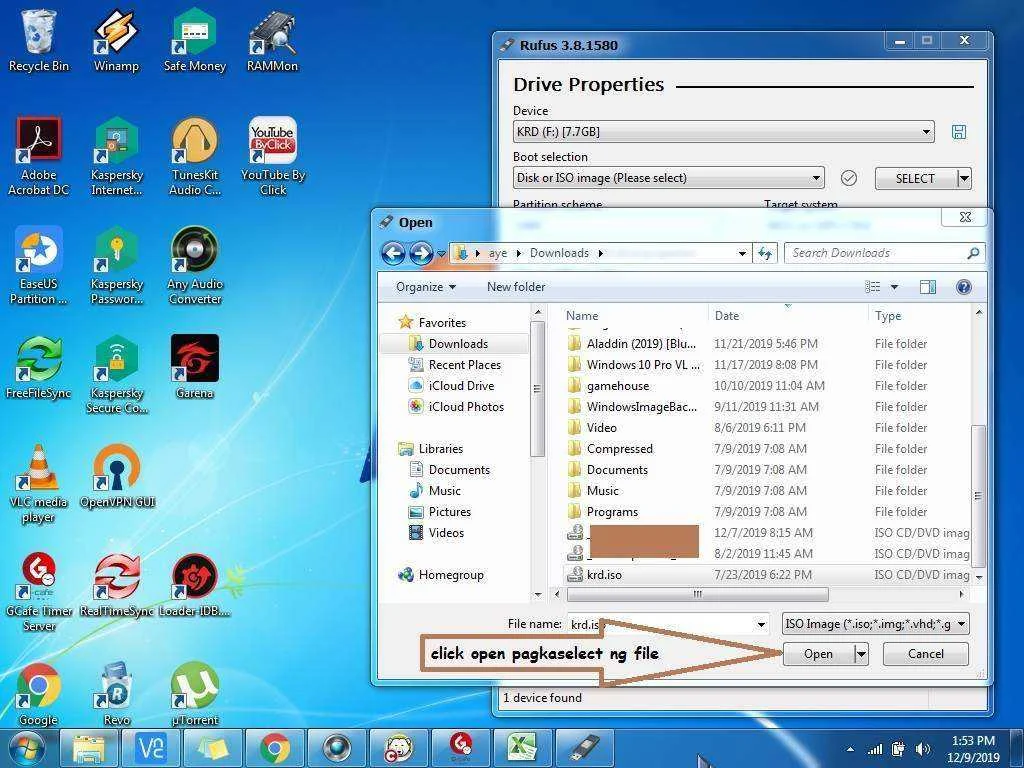
Task: Open the Windows Start button
Action: (x=26, y=748)
